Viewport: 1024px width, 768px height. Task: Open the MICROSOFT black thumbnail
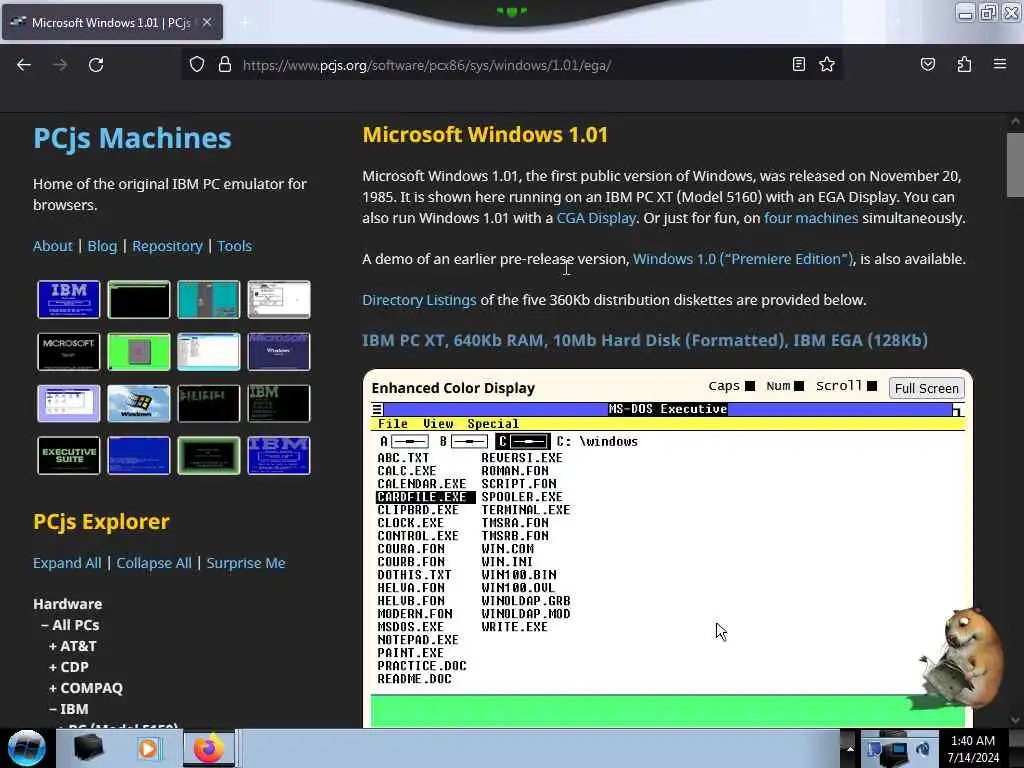(69, 351)
